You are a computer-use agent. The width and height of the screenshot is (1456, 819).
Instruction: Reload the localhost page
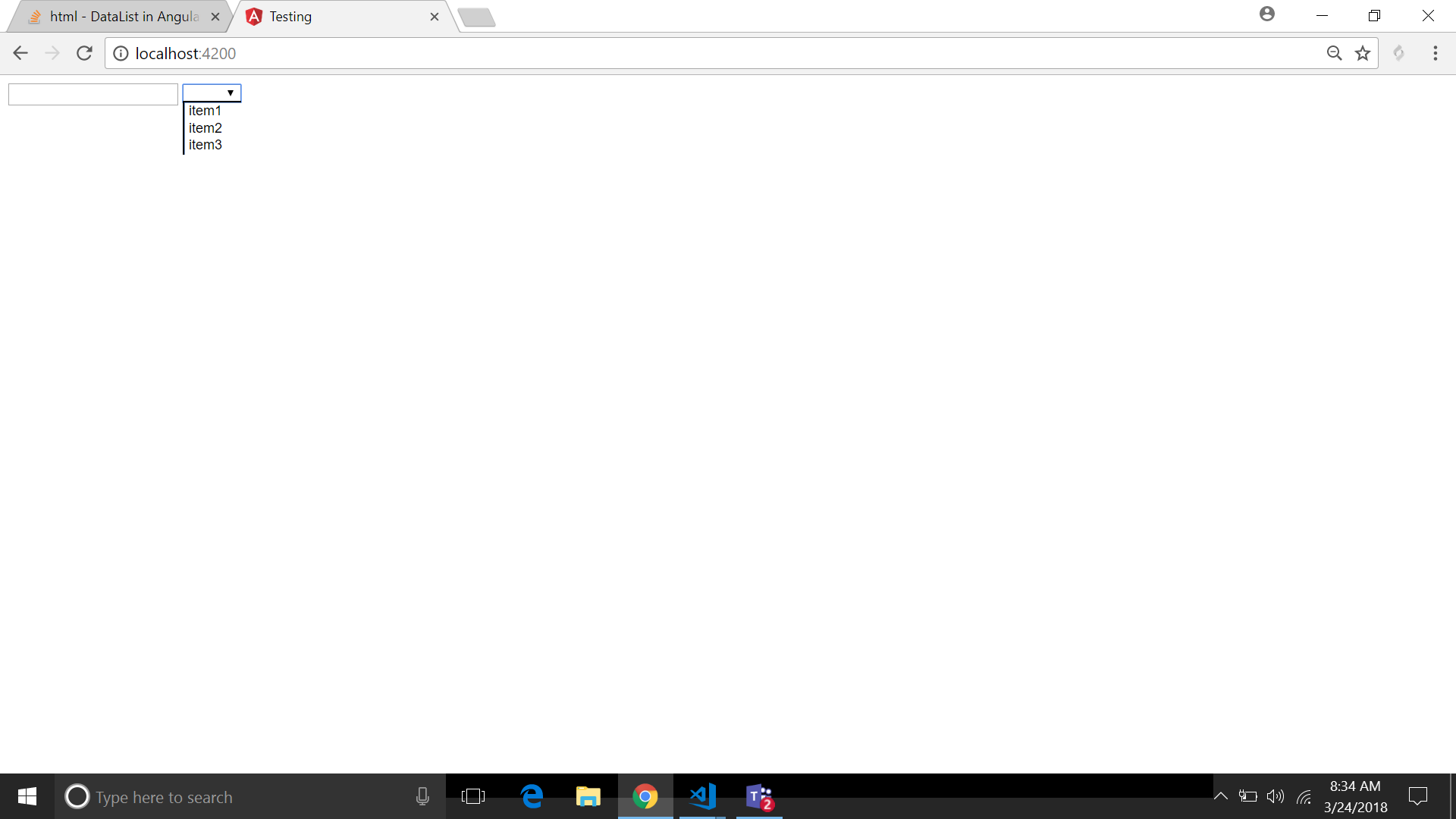[84, 53]
